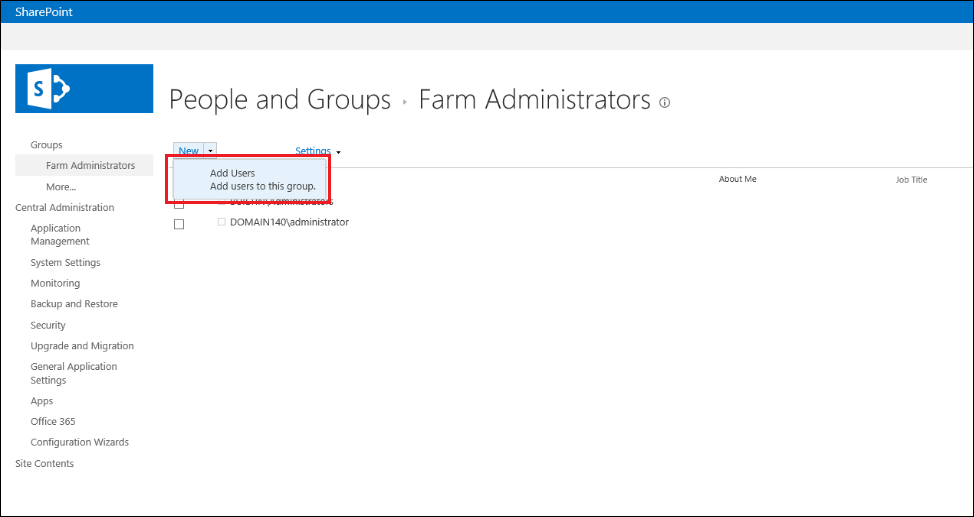Click the Farm Administrators page title

[535, 99]
